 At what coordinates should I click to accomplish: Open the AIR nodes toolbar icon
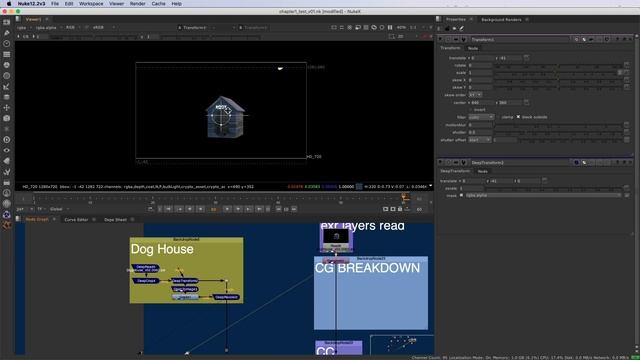(x=7, y=204)
